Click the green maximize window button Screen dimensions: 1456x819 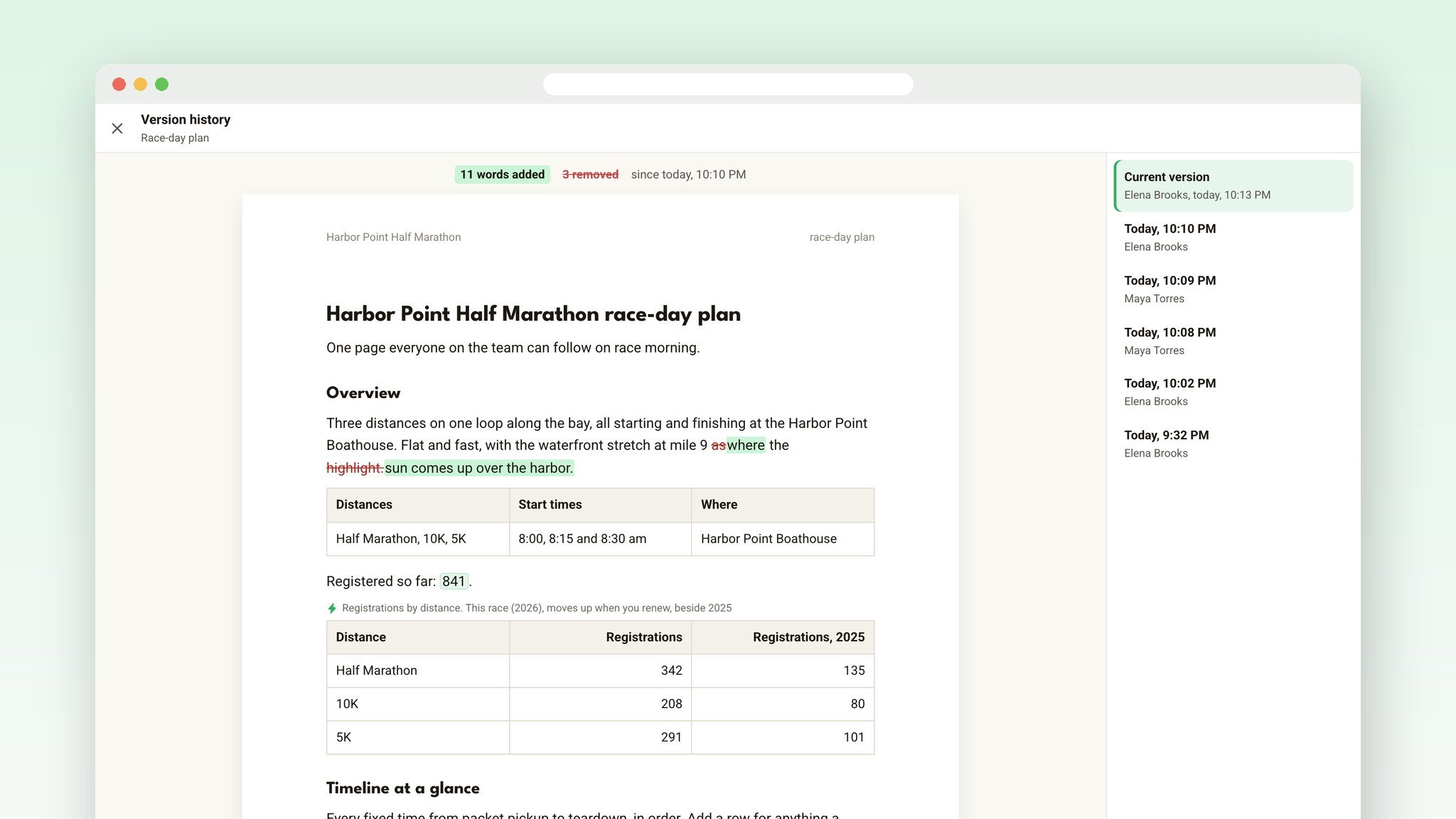coord(161,84)
